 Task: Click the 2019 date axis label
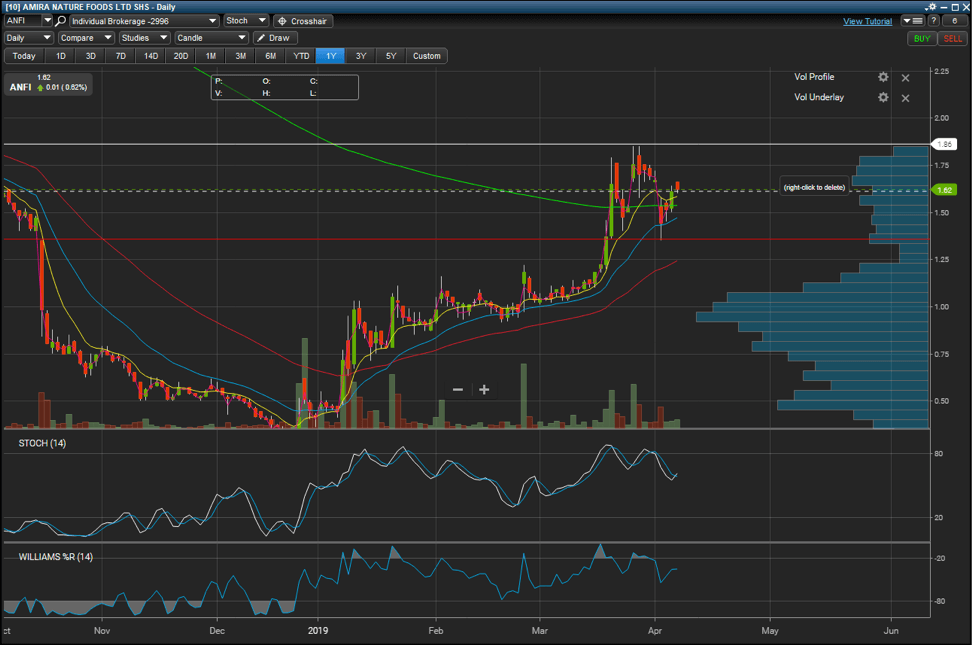coord(318,631)
